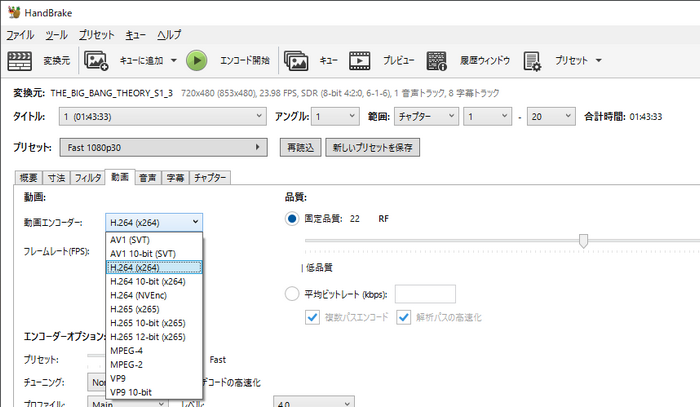Click the 合計時間 value 01:43:33
700x407 pixels.
(646, 117)
